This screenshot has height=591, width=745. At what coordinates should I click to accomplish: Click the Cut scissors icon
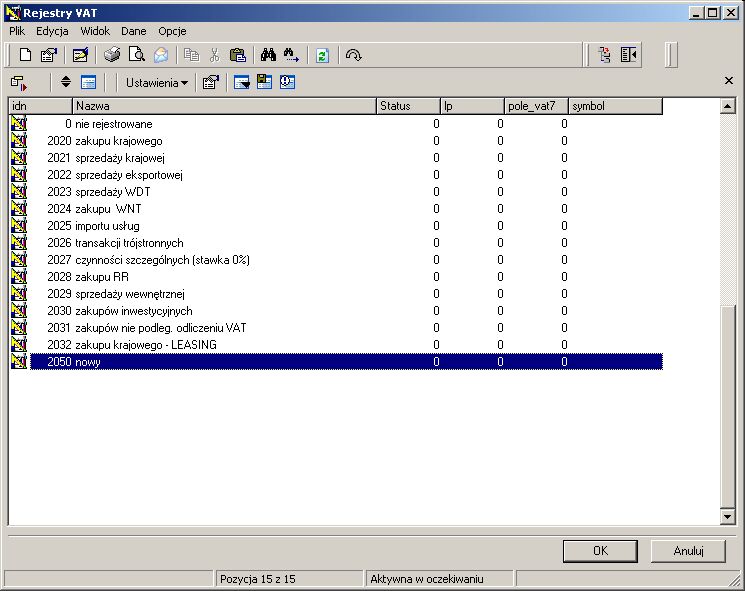[214, 55]
